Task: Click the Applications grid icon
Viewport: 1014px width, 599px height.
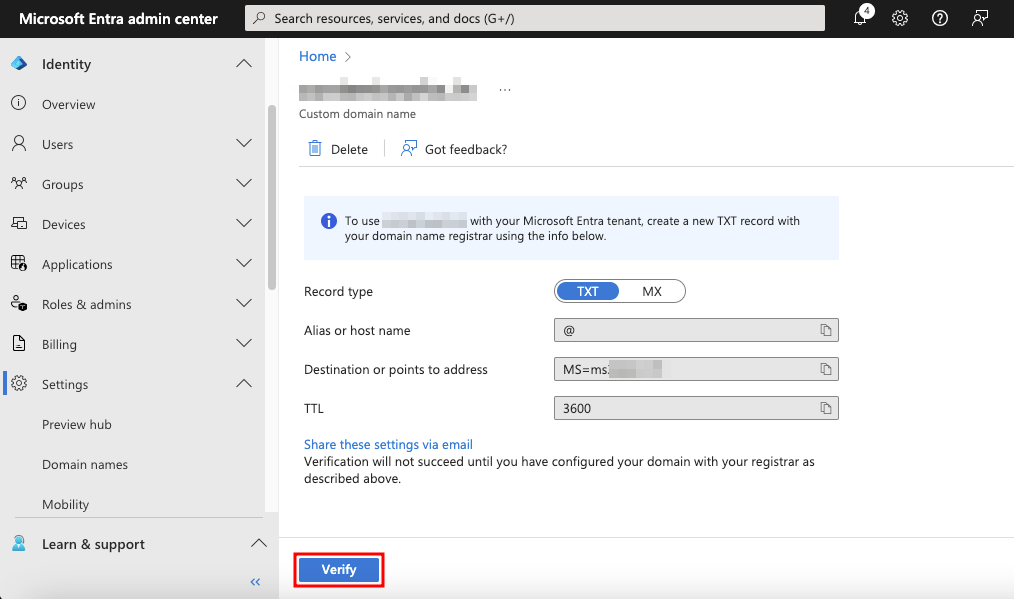Action: click(x=19, y=263)
